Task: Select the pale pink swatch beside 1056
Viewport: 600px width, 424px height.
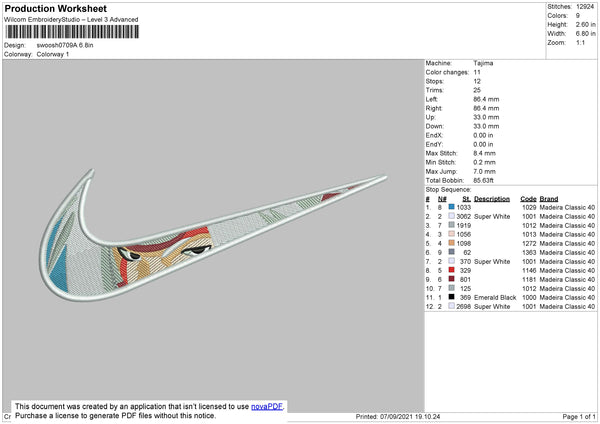Action: [452, 234]
